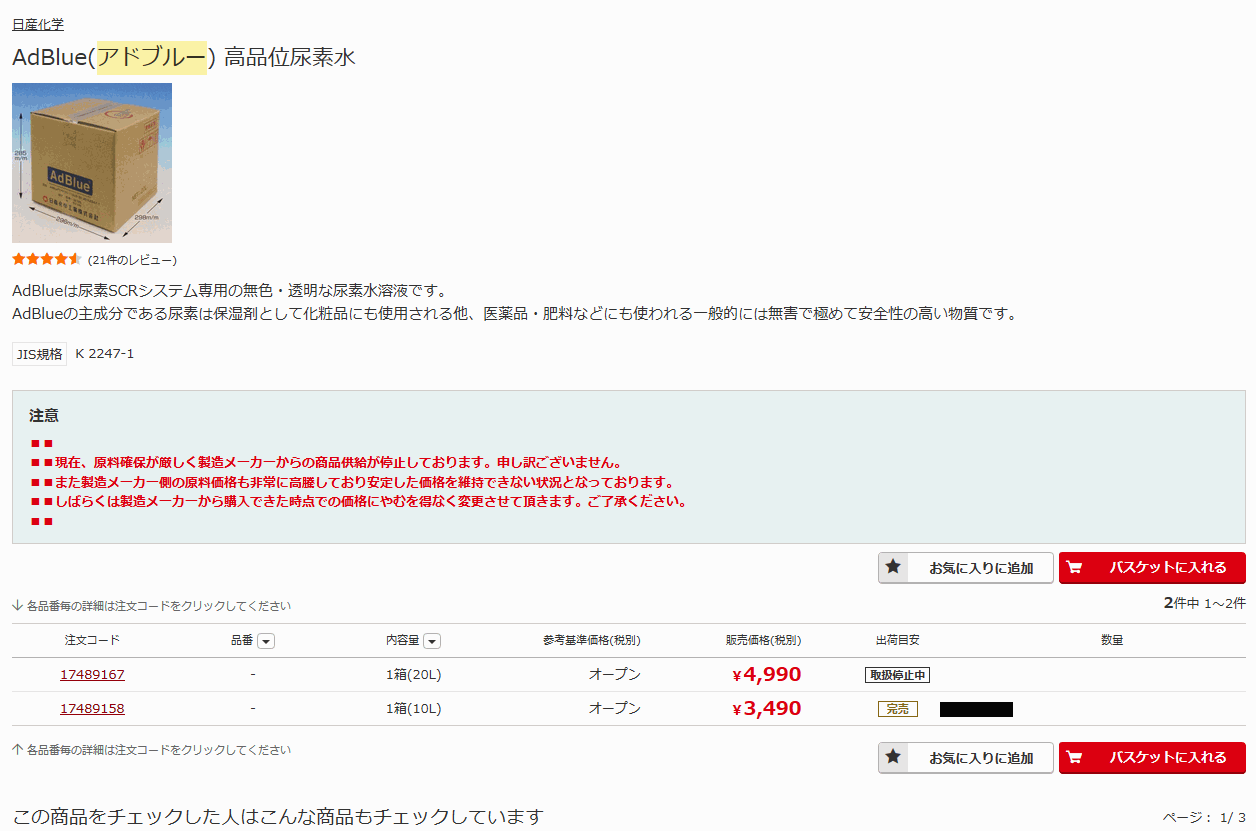Click the lower お気に入りに追加 button
Viewport: 1256px width, 831px height.
[966, 758]
